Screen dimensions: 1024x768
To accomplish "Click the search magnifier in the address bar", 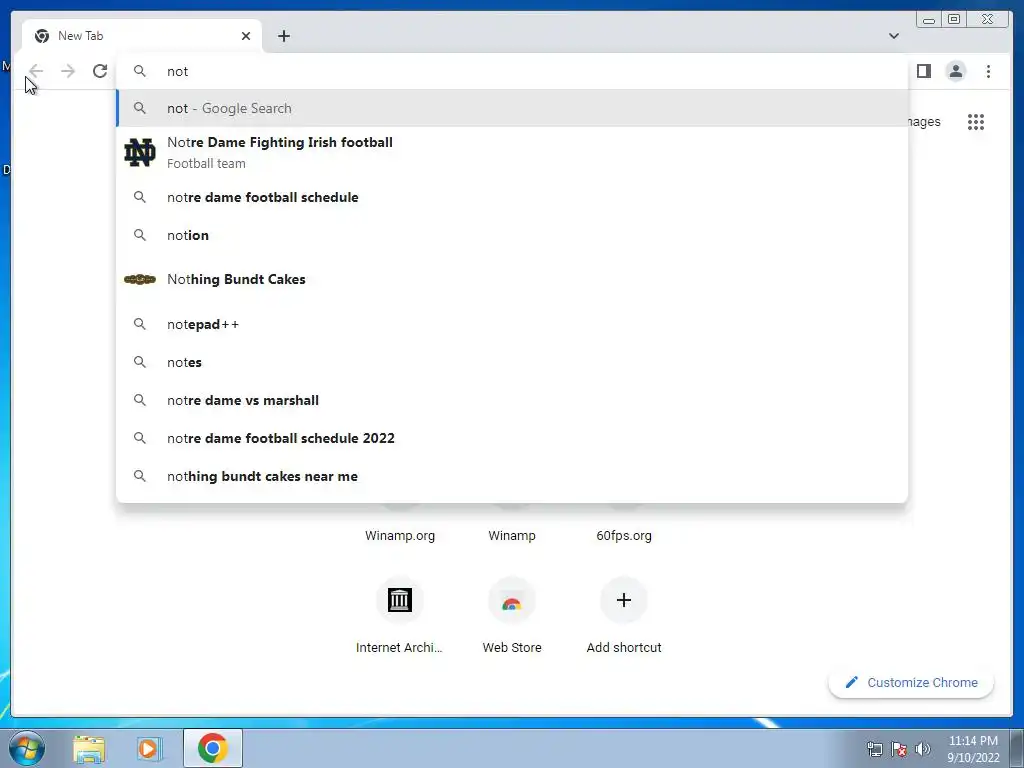I will [140, 71].
